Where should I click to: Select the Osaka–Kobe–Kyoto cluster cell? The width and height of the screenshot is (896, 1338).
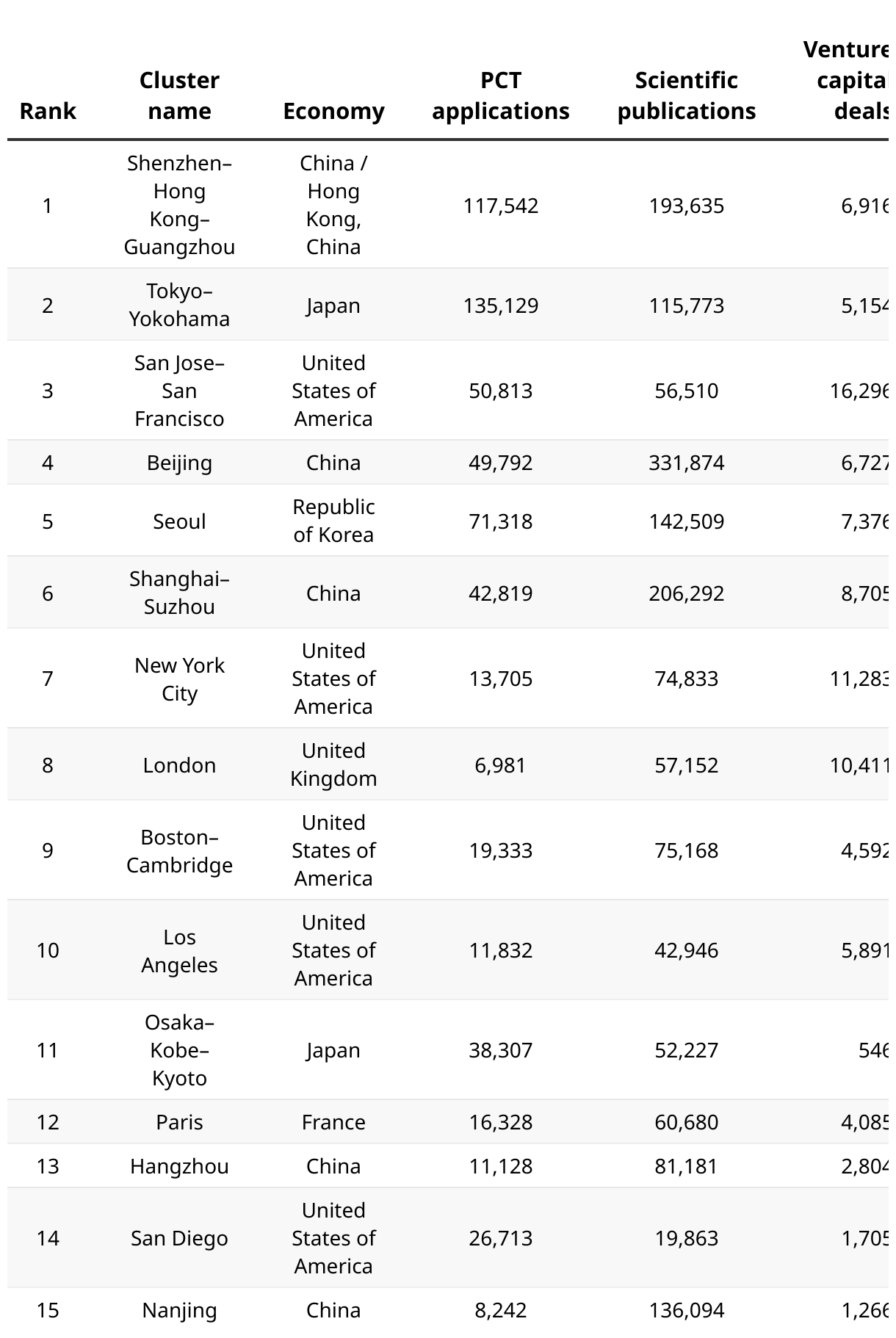[179, 1050]
